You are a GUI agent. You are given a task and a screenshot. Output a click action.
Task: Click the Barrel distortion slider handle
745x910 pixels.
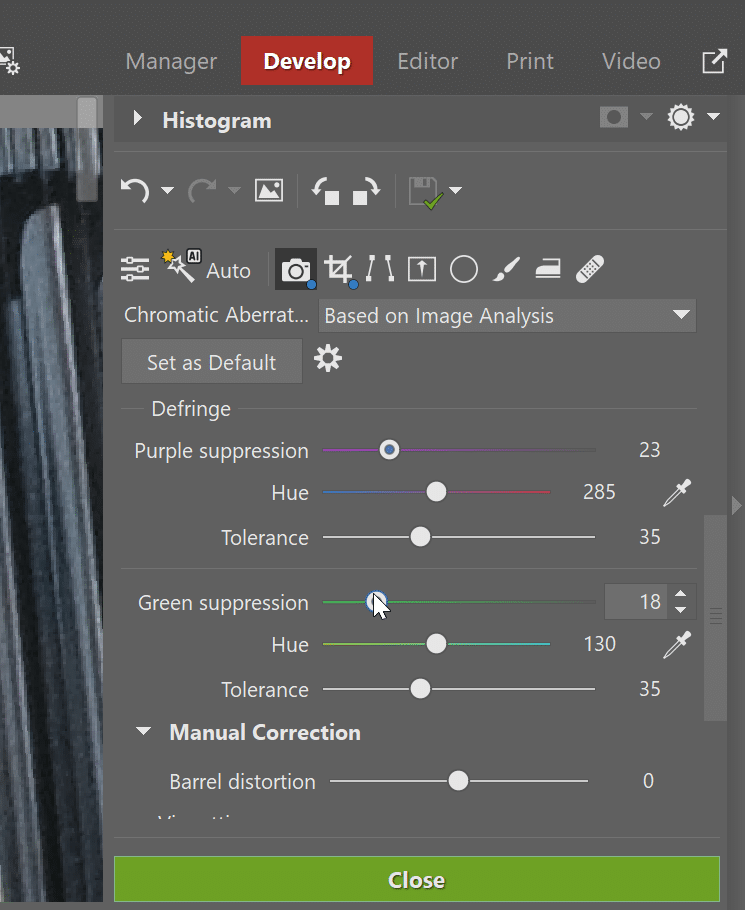click(458, 781)
